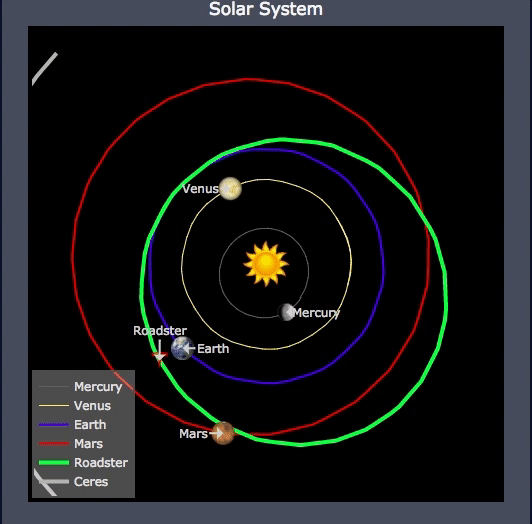Viewport: 532px width, 524px height.
Task: Click the red Mars legend line swatch
Action: point(54,444)
